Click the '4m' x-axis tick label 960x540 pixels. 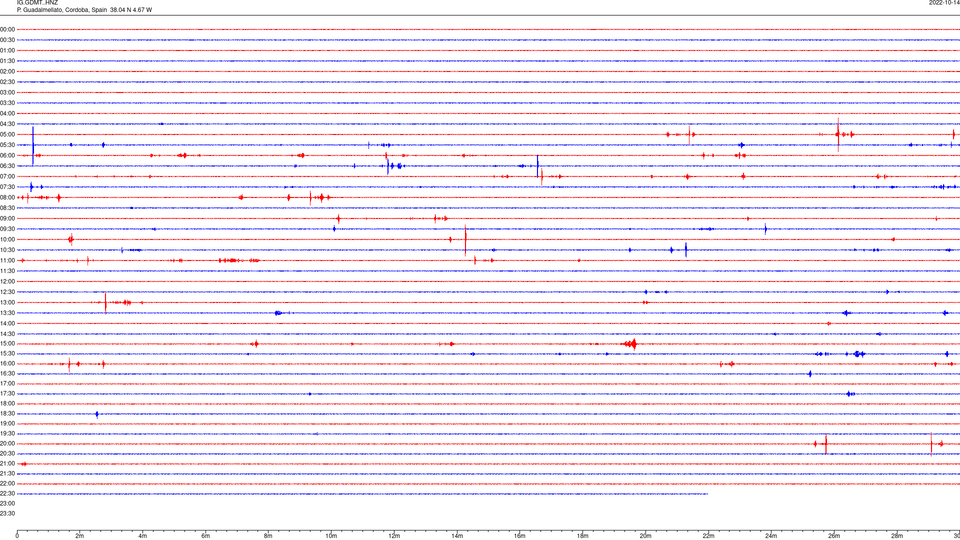click(143, 536)
